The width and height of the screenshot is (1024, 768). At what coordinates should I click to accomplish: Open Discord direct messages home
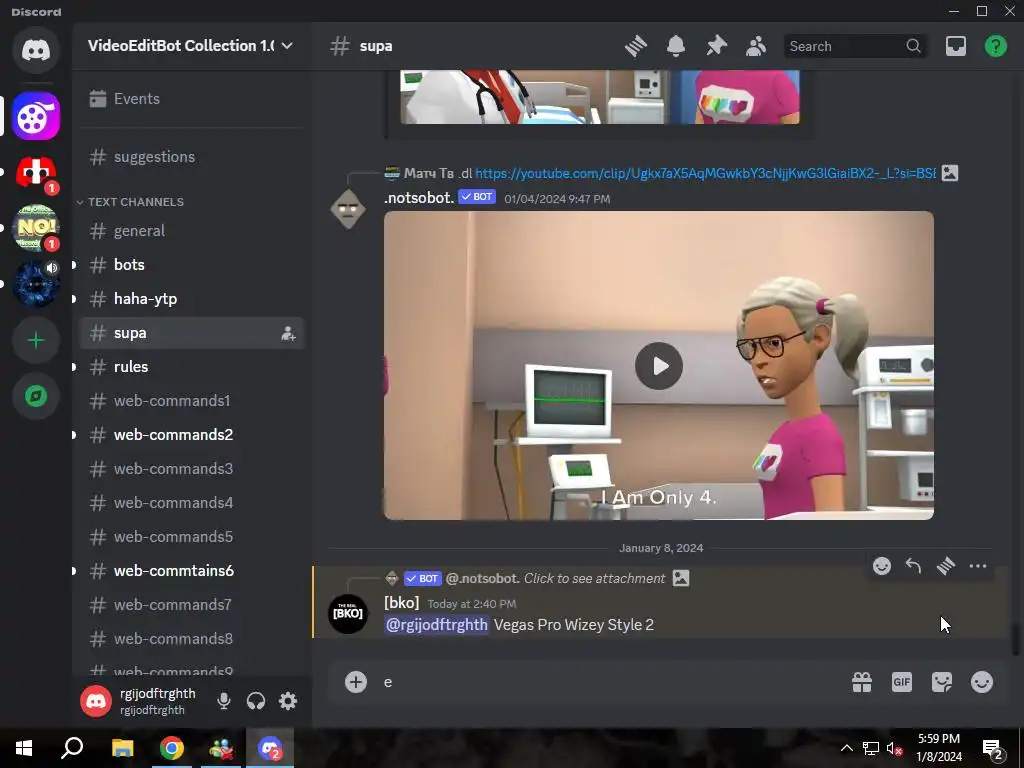coord(36,50)
